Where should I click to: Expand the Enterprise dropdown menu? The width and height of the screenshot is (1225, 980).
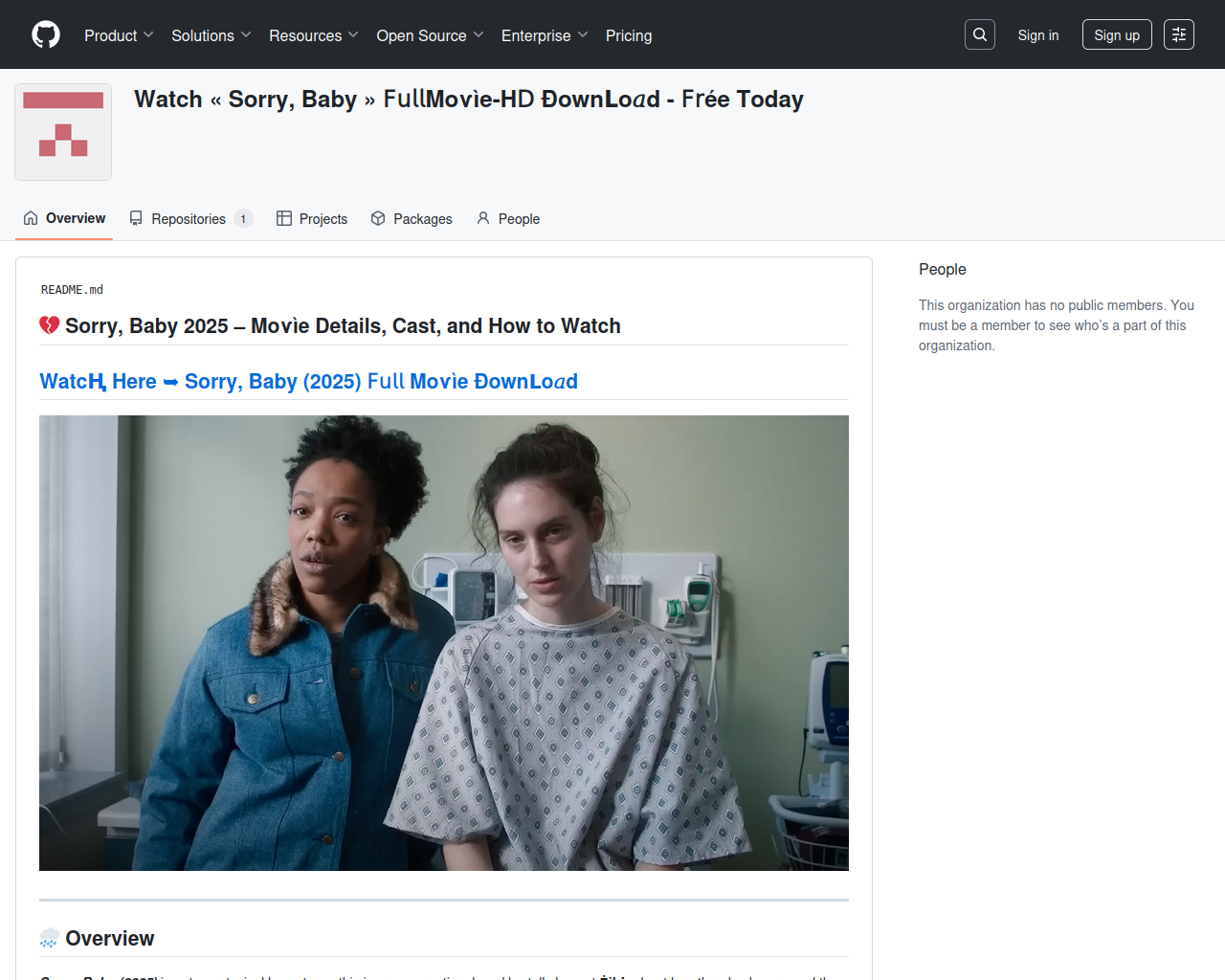pos(545,35)
